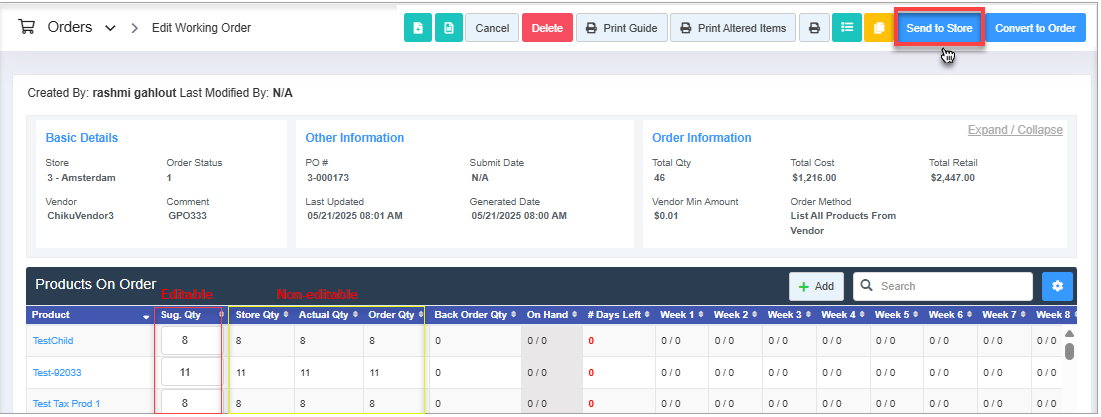1101x417 pixels.
Task: Delete the working order
Action: [x=548, y=28]
